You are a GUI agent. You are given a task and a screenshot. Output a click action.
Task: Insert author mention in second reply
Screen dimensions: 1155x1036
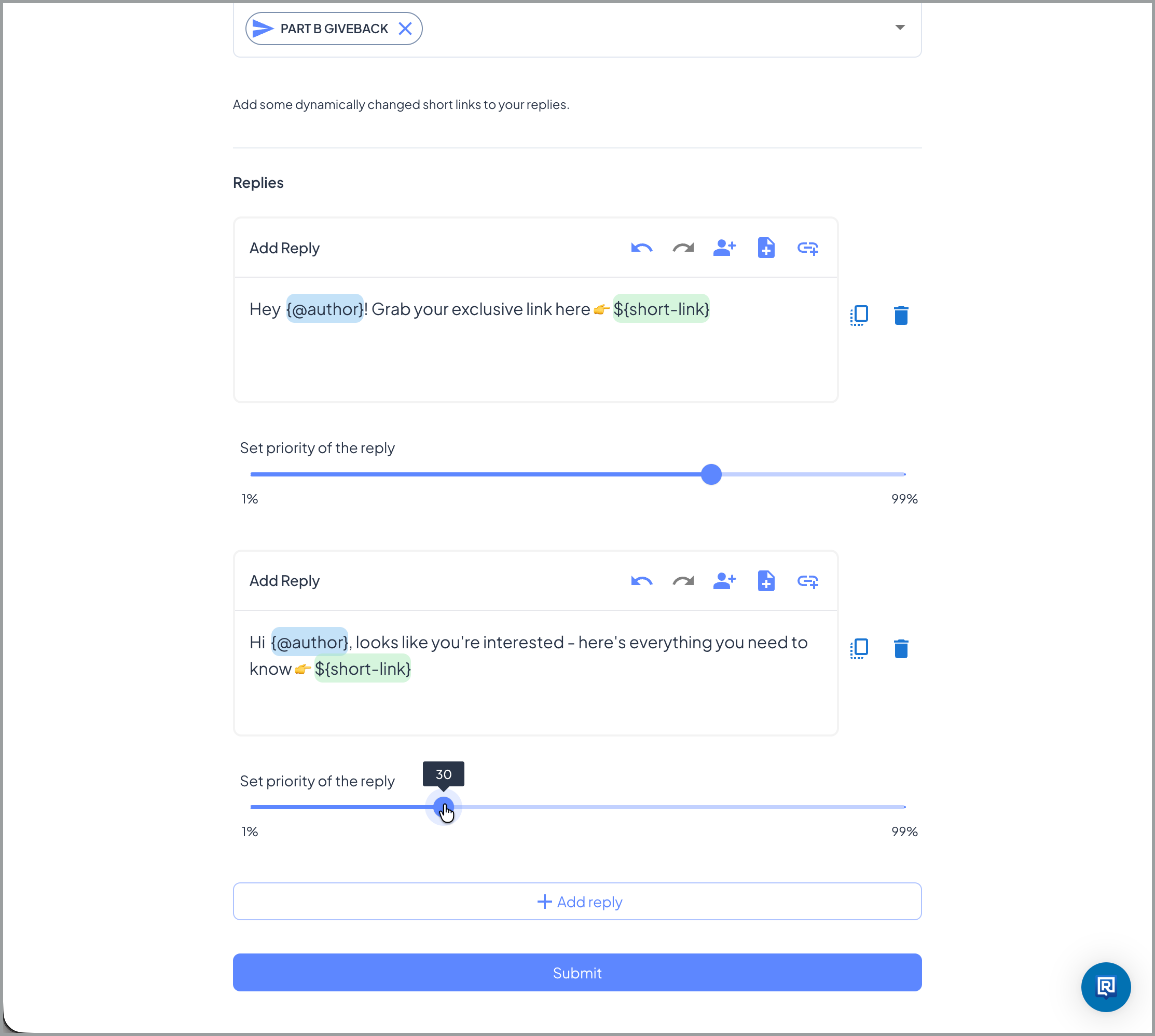(x=724, y=581)
